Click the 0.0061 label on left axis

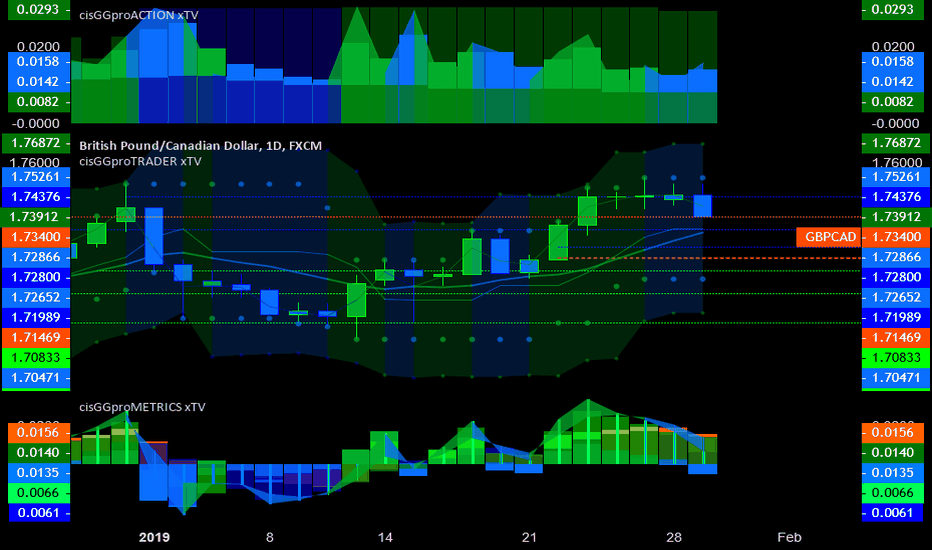pyautogui.click(x=39, y=513)
